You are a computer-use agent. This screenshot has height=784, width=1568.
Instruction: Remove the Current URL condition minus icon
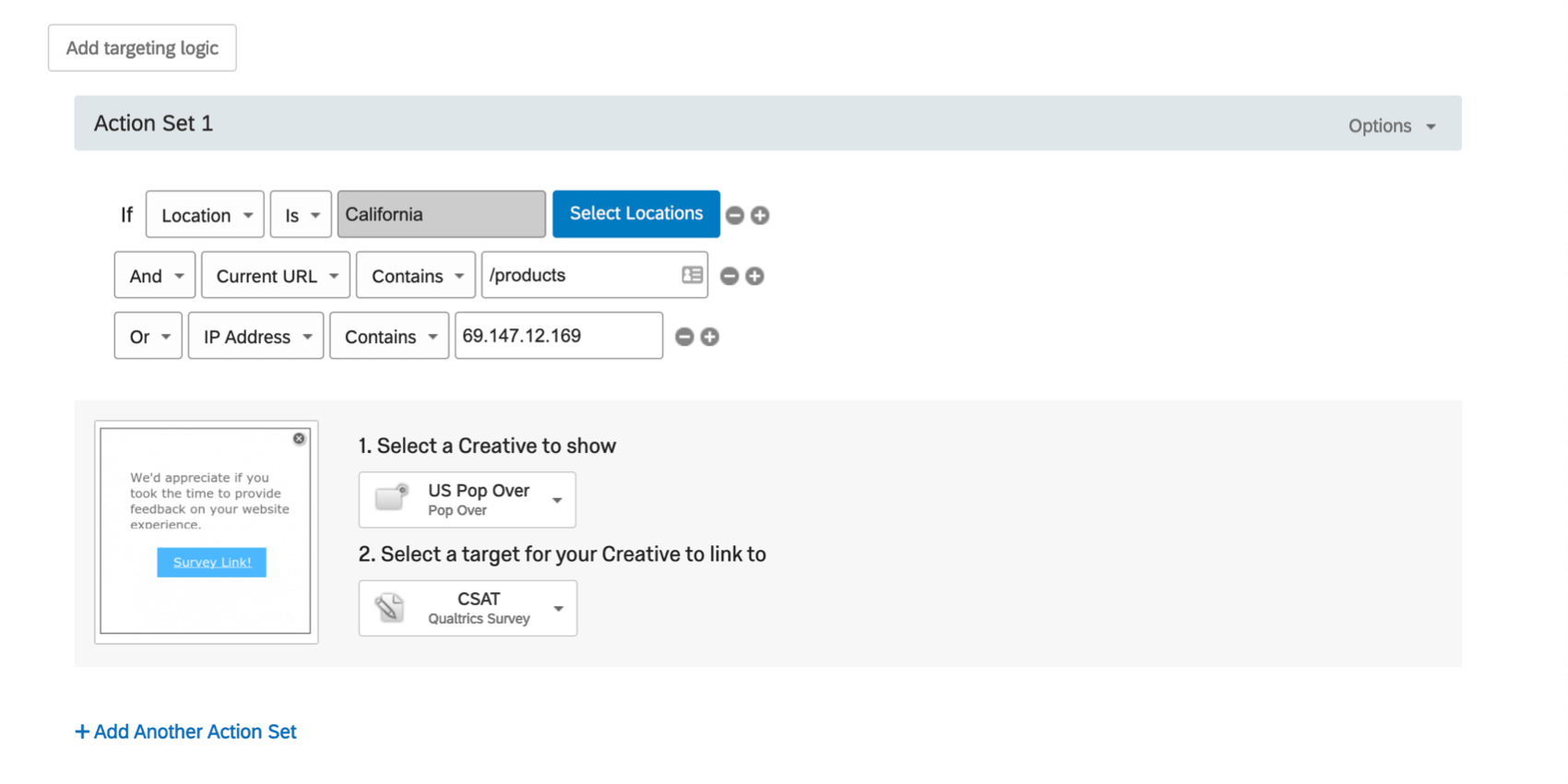tap(729, 276)
